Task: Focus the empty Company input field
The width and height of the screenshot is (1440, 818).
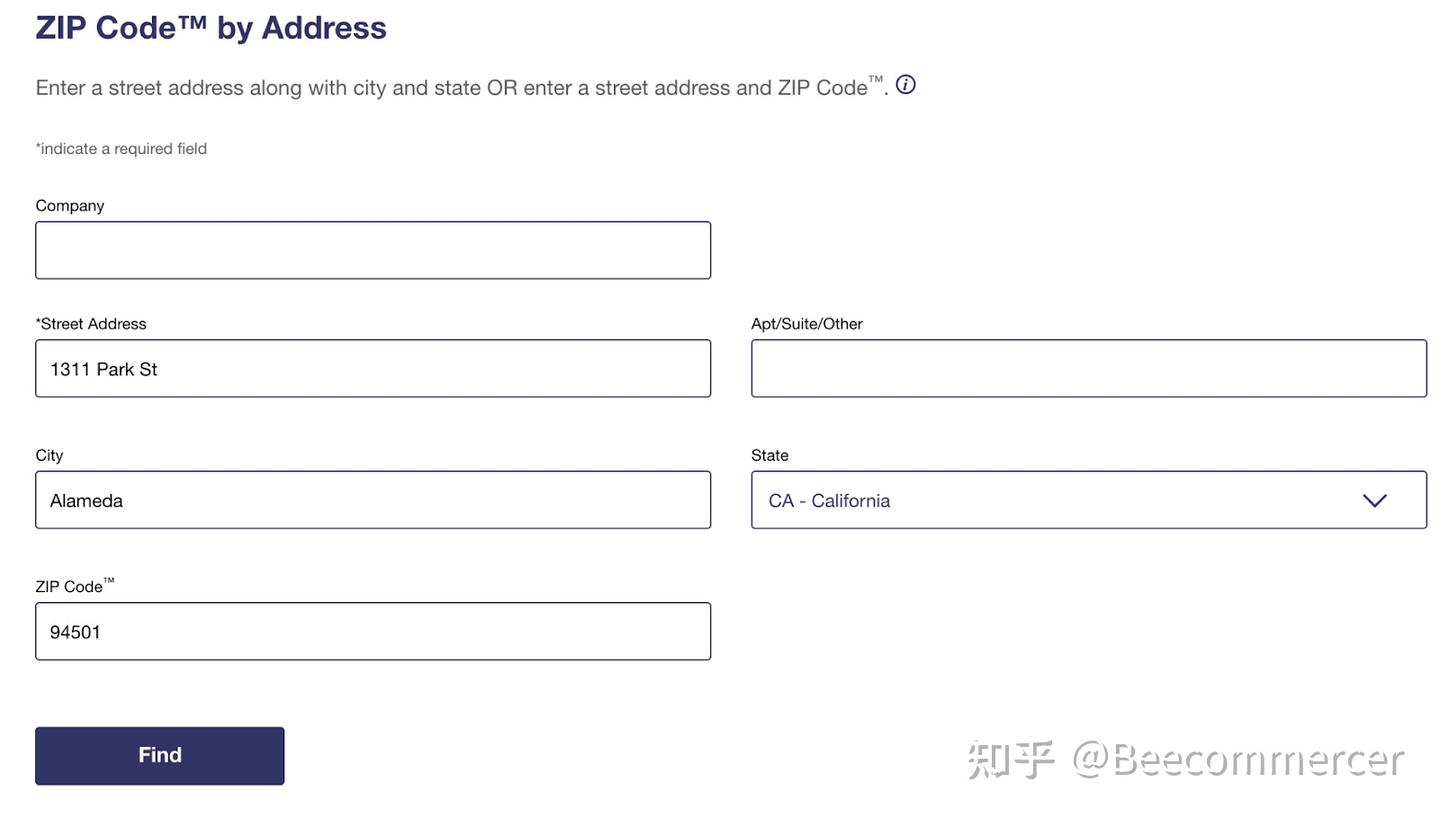Action: click(x=373, y=250)
